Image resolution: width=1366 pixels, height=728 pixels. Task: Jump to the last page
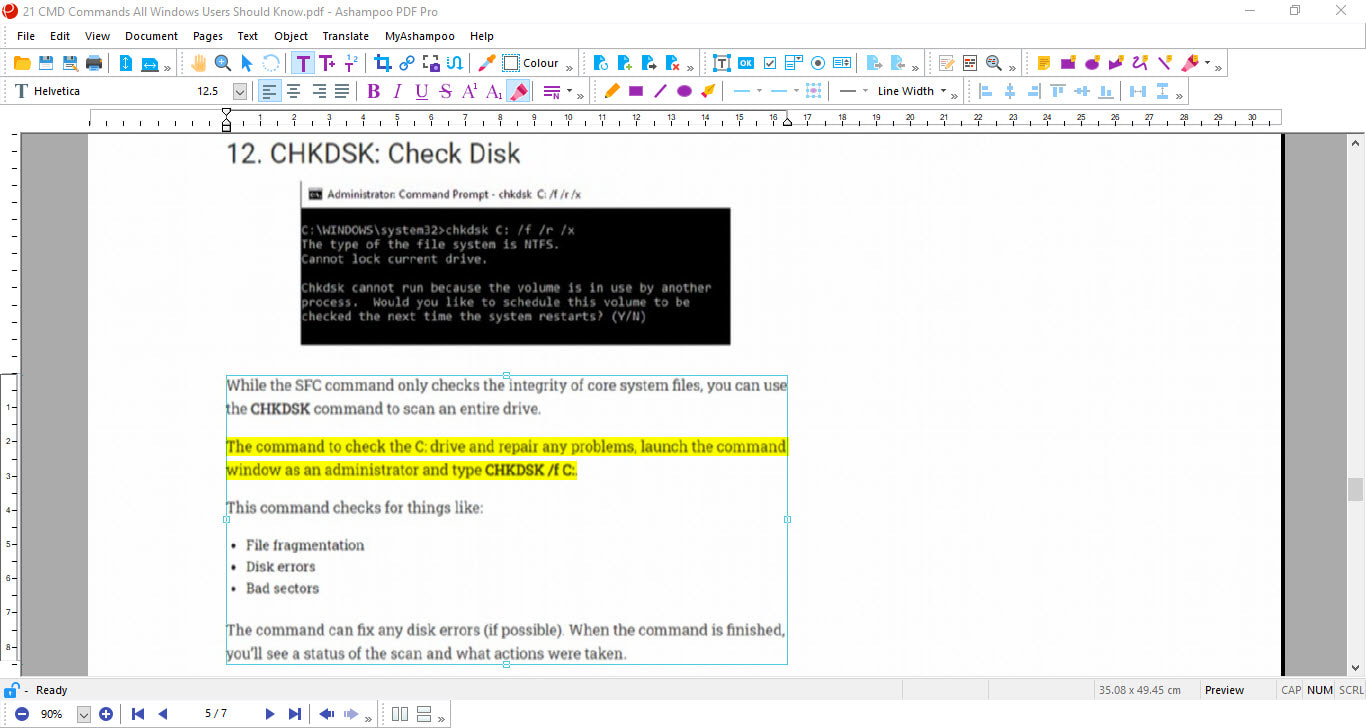click(294, 714)
